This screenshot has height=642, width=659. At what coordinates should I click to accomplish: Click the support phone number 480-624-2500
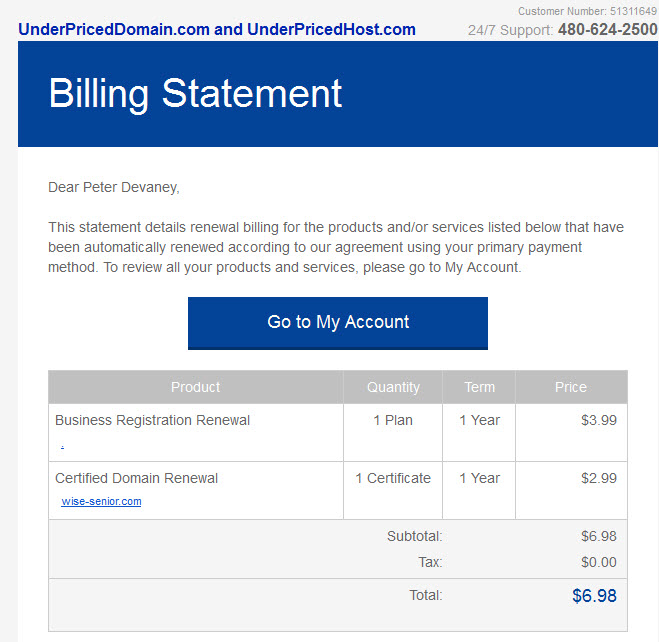pos(607,29)
